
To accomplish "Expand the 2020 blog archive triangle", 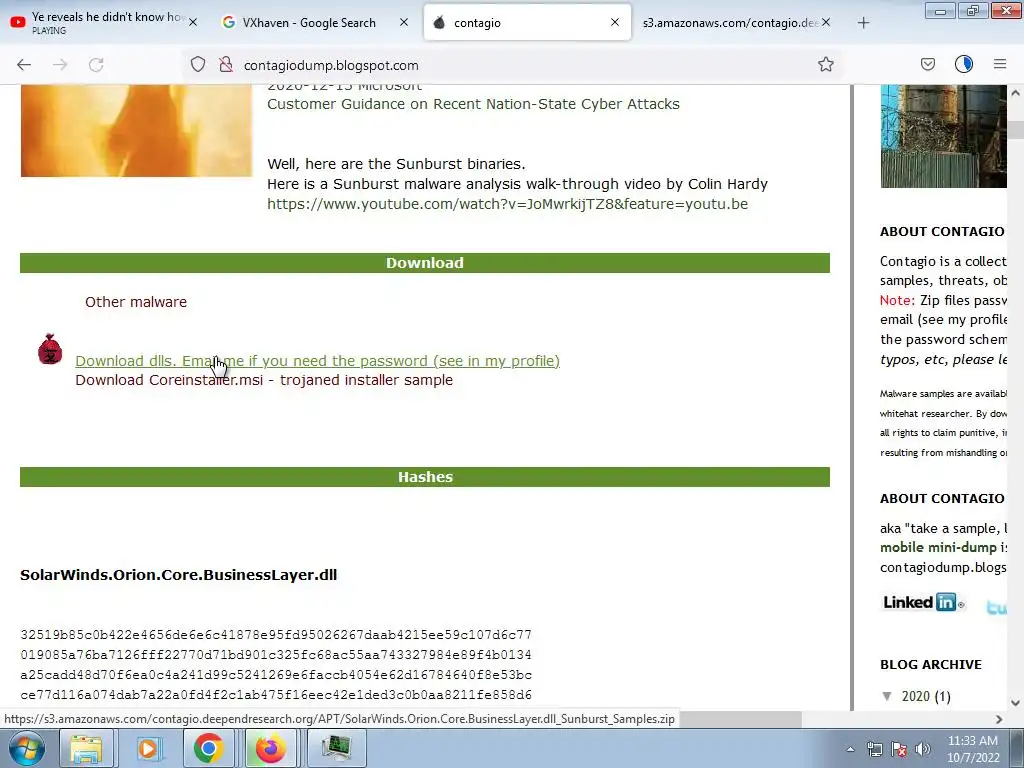I will click(x=887, y=696).
